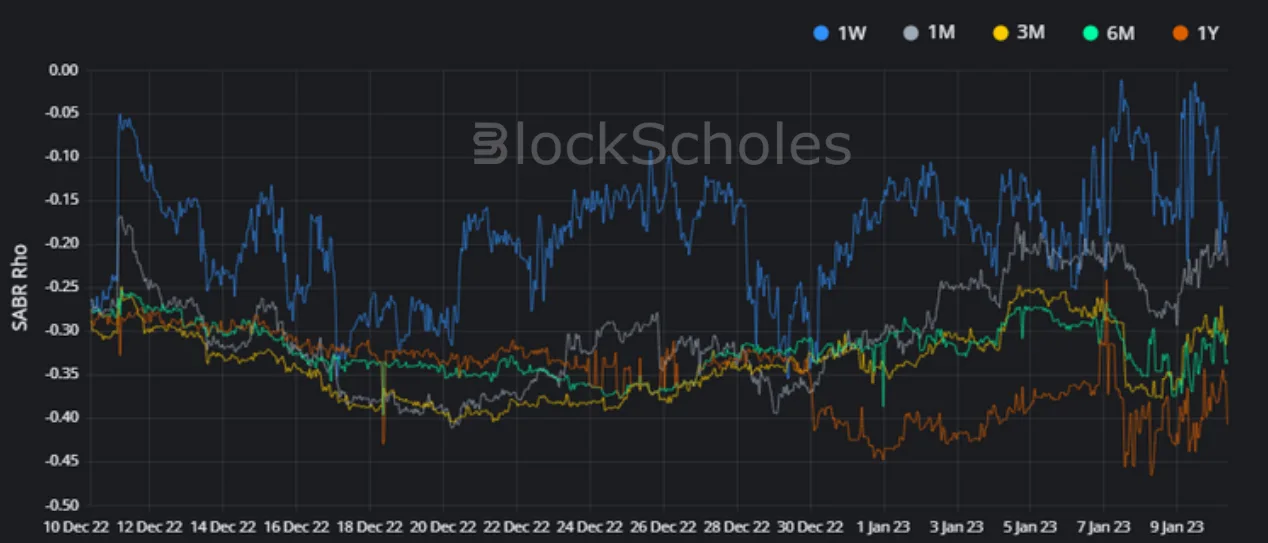Click the -0.50 y-axis value
1268x543 pixels.
coord(61,505)
